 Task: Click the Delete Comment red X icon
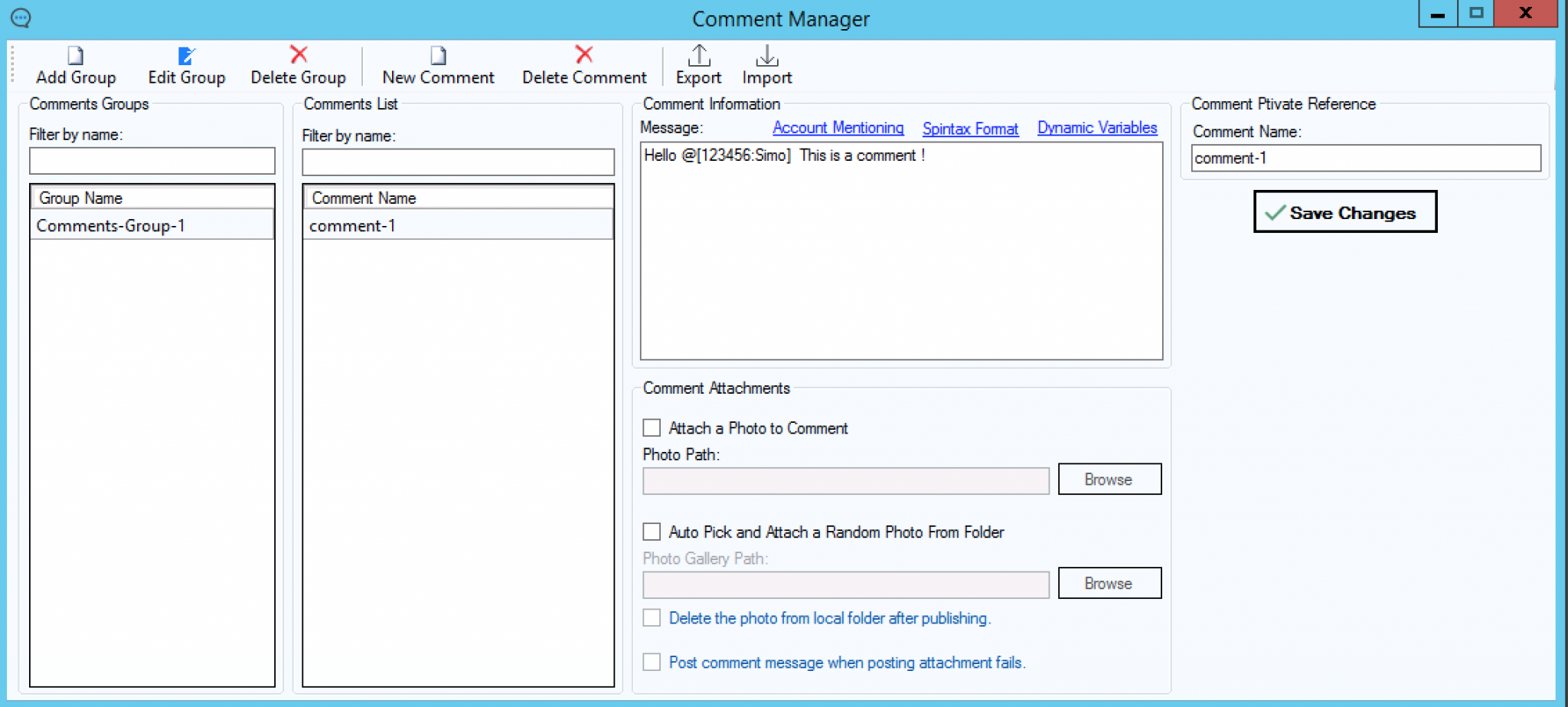tap(584, 54)
